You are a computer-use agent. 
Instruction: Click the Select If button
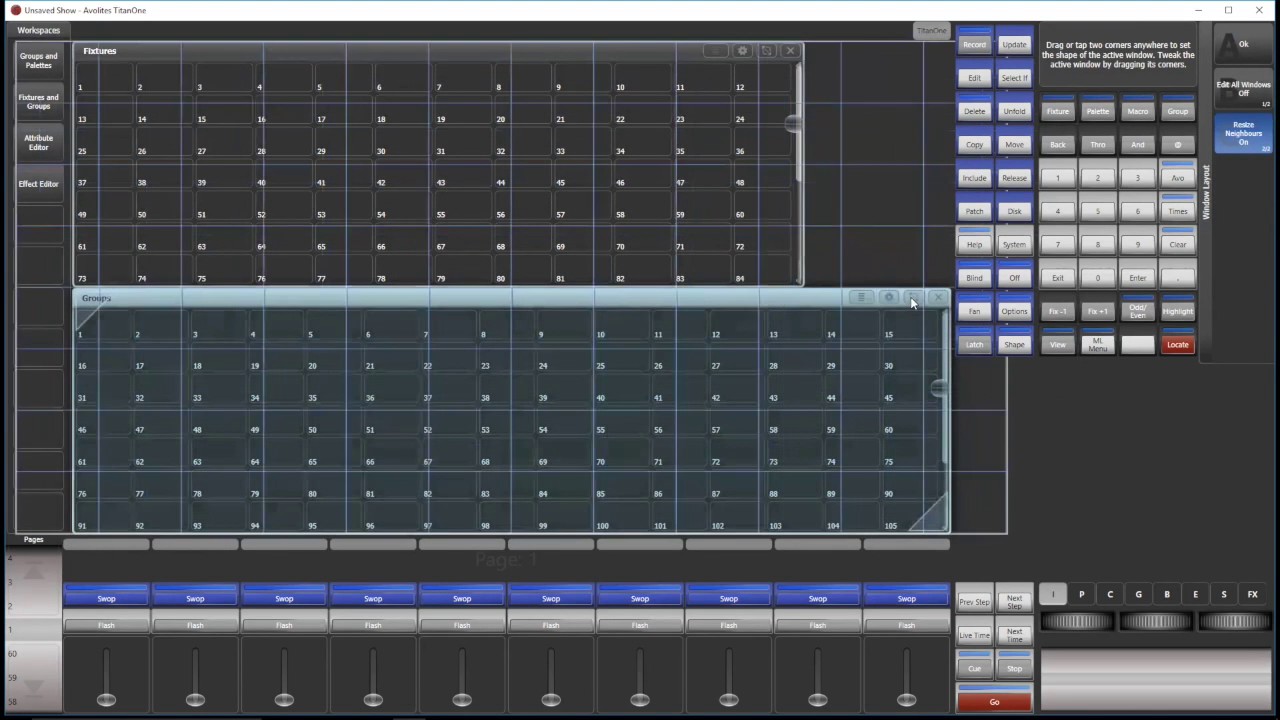coord(1014,77)
